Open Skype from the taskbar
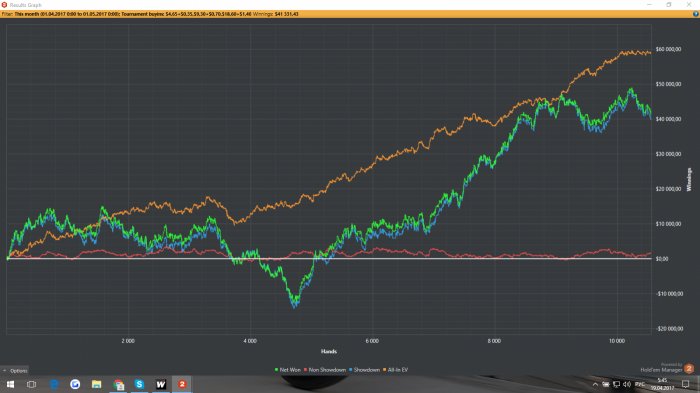This screenshot has width=700, height=393. click(x=139, y=384)
